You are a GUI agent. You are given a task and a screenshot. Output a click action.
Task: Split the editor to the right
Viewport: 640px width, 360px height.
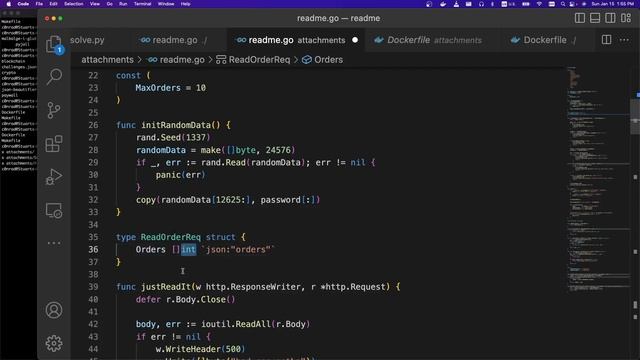click(607, 40)
